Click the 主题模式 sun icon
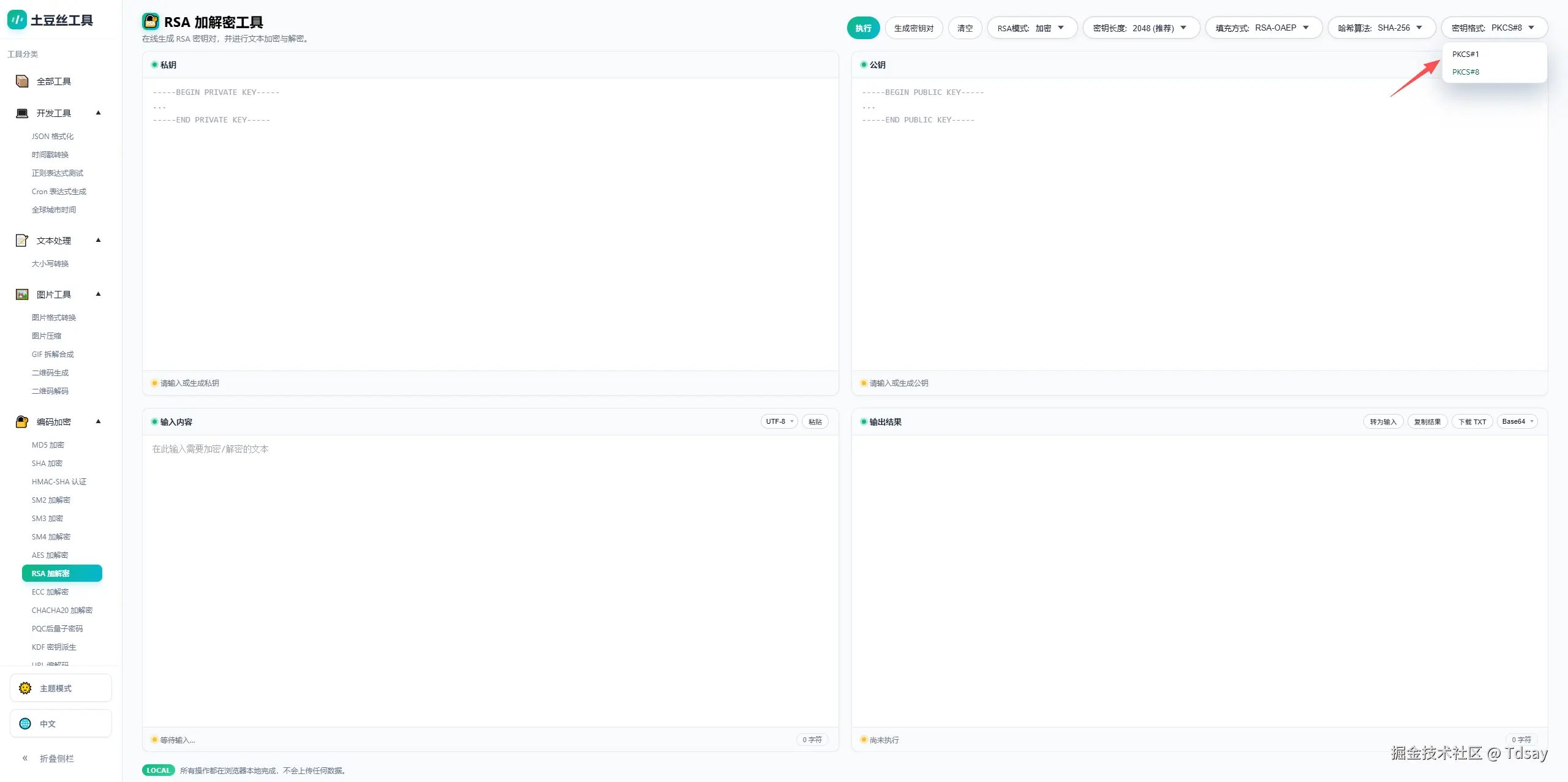 (x=25, y=688)
